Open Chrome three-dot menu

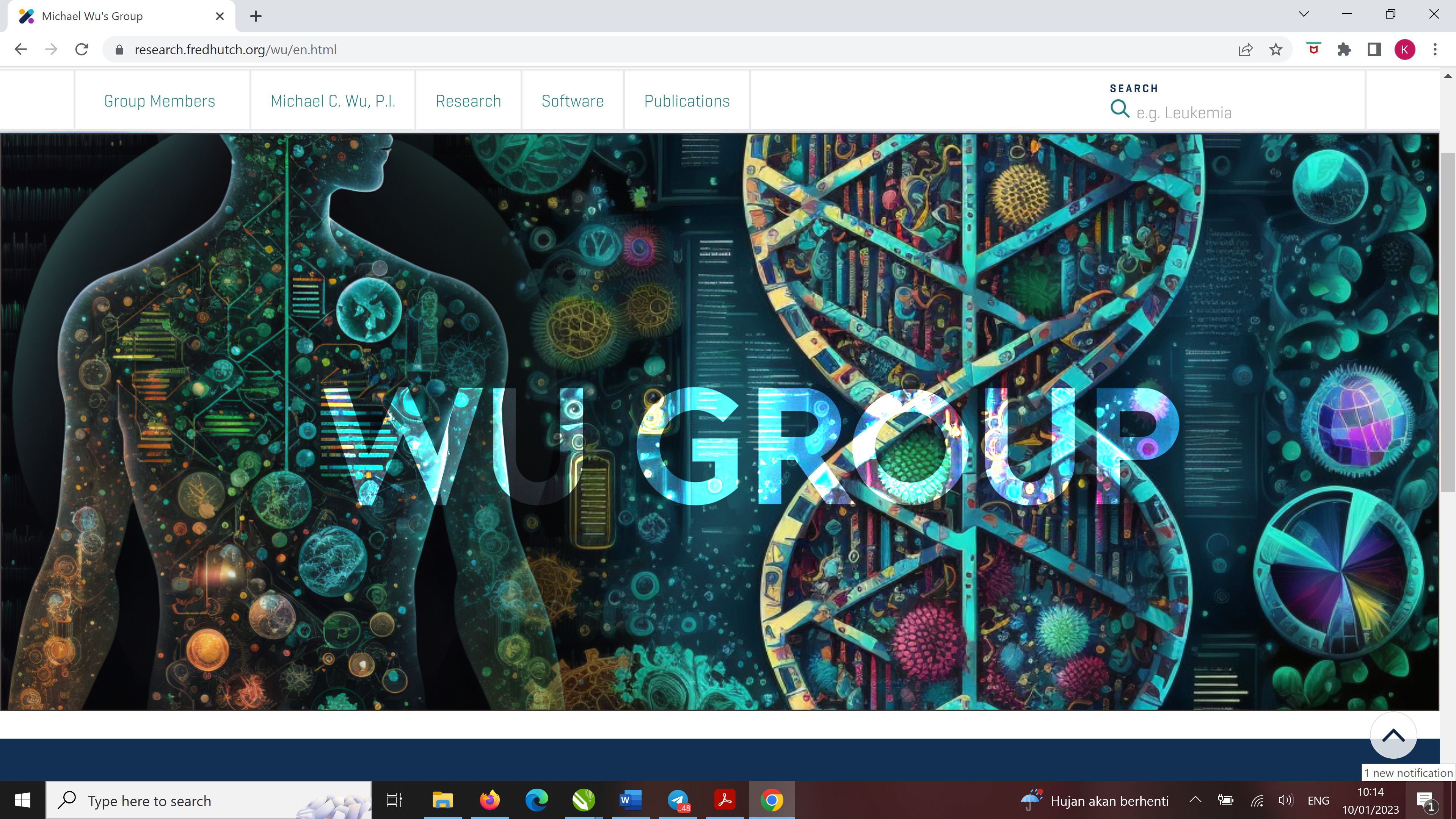[1435, 50]
